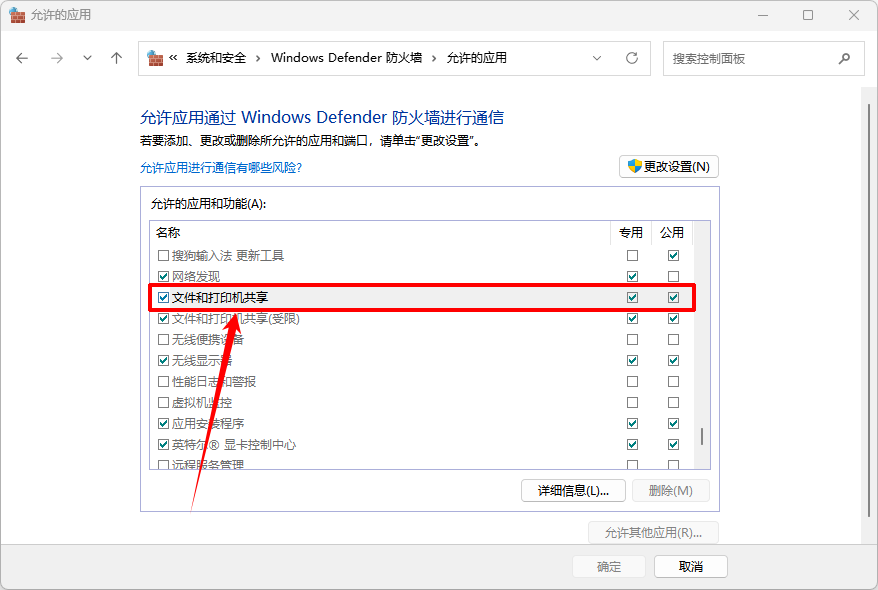Click the 更改设置(N) button
This screenshot has height=590, width=878.
[x=669, y=167]
